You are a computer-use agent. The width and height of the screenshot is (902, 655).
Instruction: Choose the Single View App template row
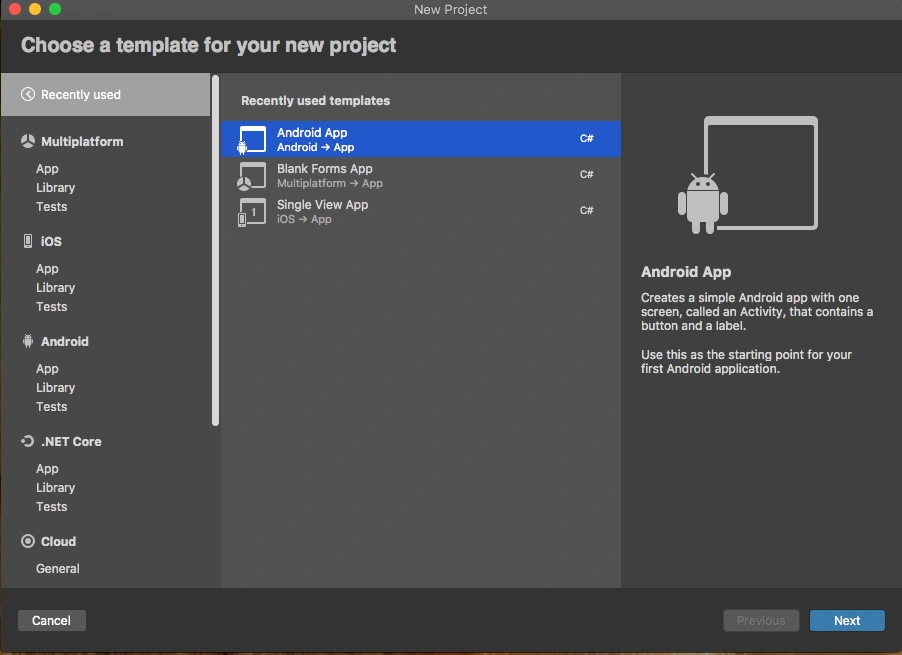click(421, 211)
